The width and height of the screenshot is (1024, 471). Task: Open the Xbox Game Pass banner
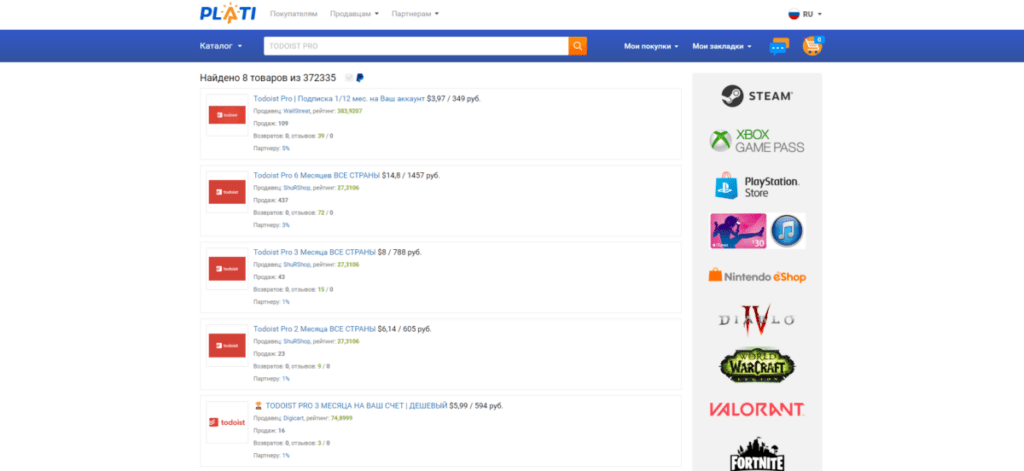757,140
